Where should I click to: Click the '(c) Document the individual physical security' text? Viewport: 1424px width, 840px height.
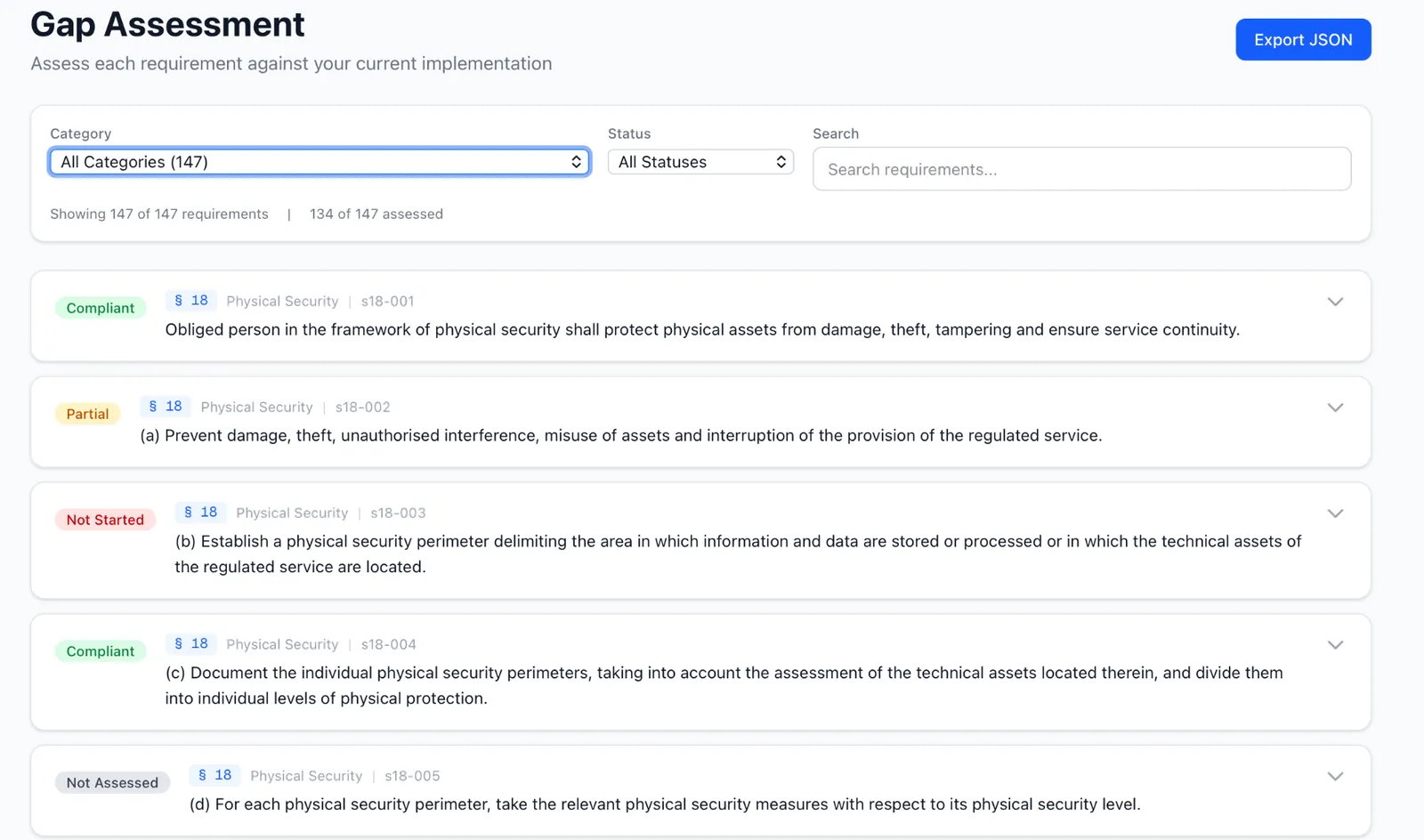(x=724, y=686)
